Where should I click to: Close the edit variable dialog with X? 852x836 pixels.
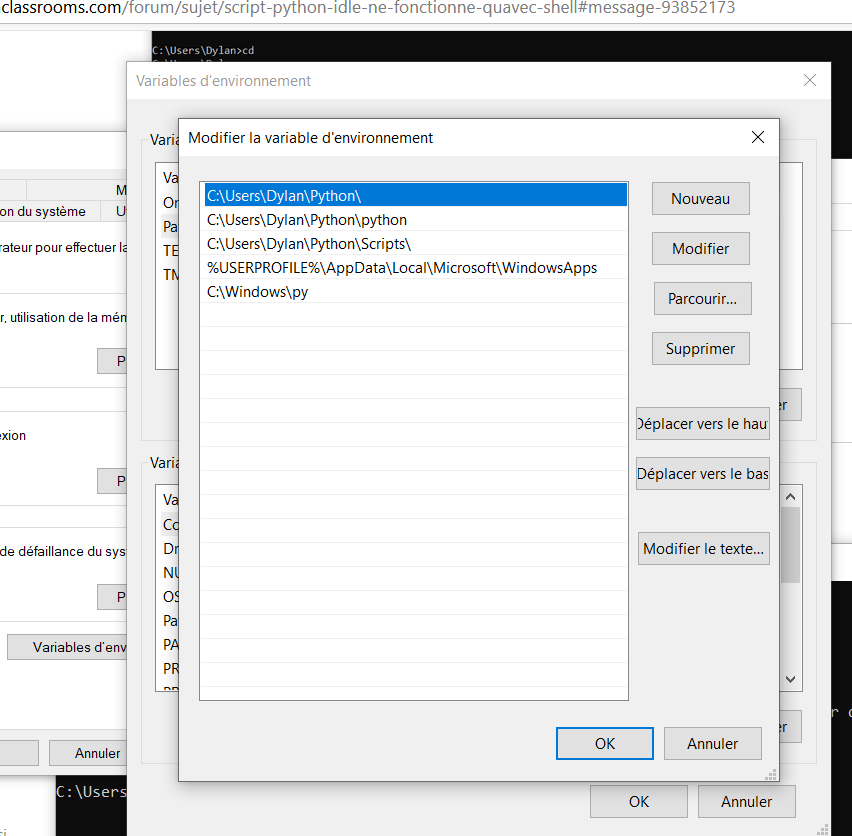pos(757,137)
